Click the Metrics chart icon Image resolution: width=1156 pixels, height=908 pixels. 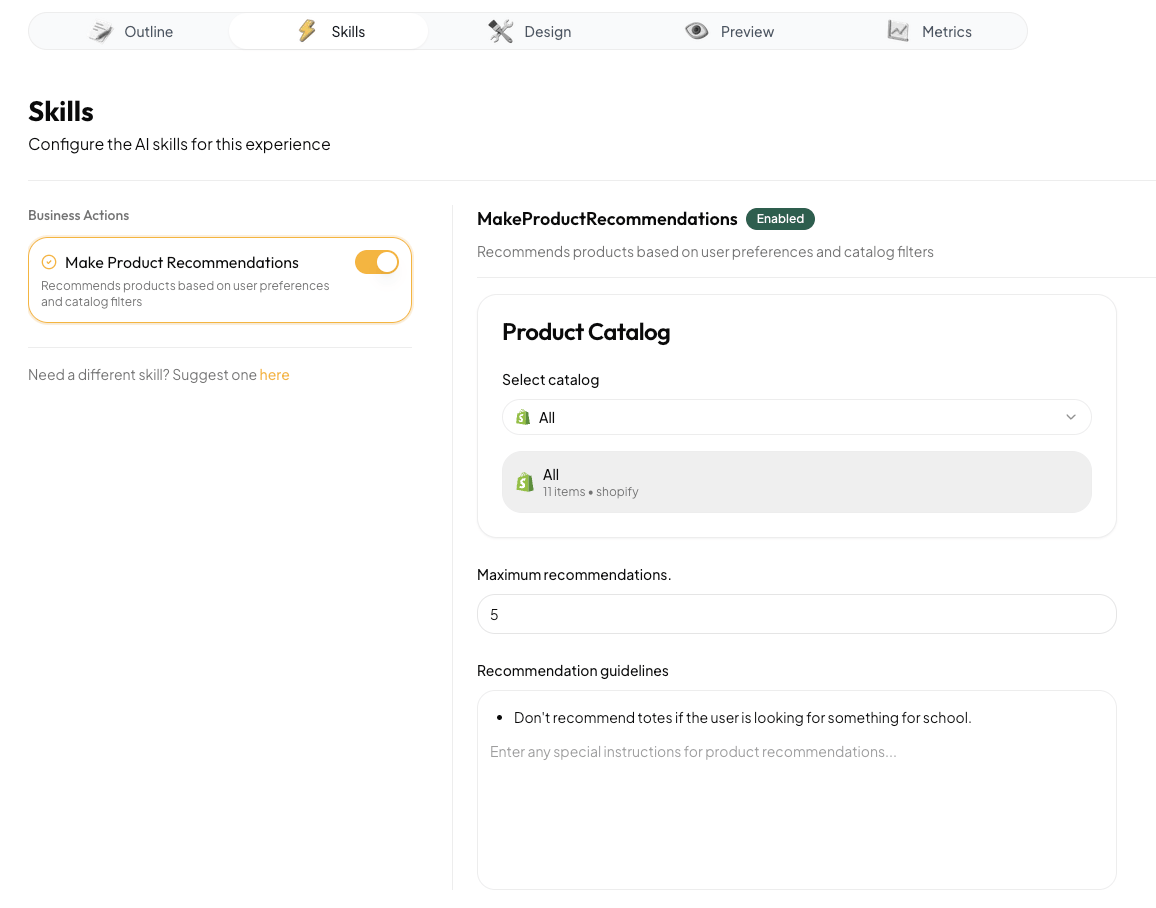tap(898, 31)
